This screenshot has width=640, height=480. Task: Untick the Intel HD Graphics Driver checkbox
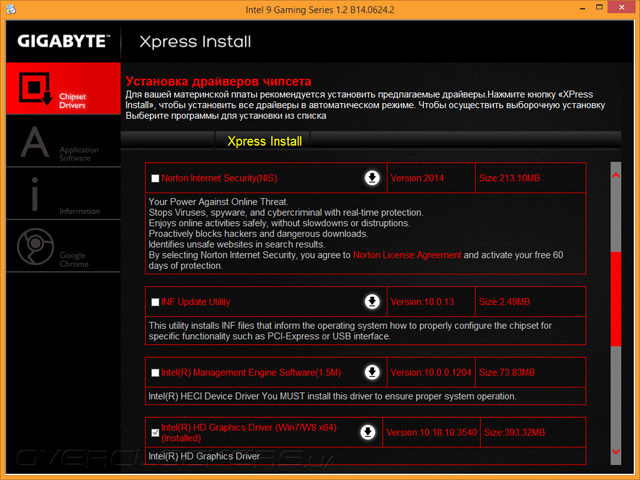[155, 433]
